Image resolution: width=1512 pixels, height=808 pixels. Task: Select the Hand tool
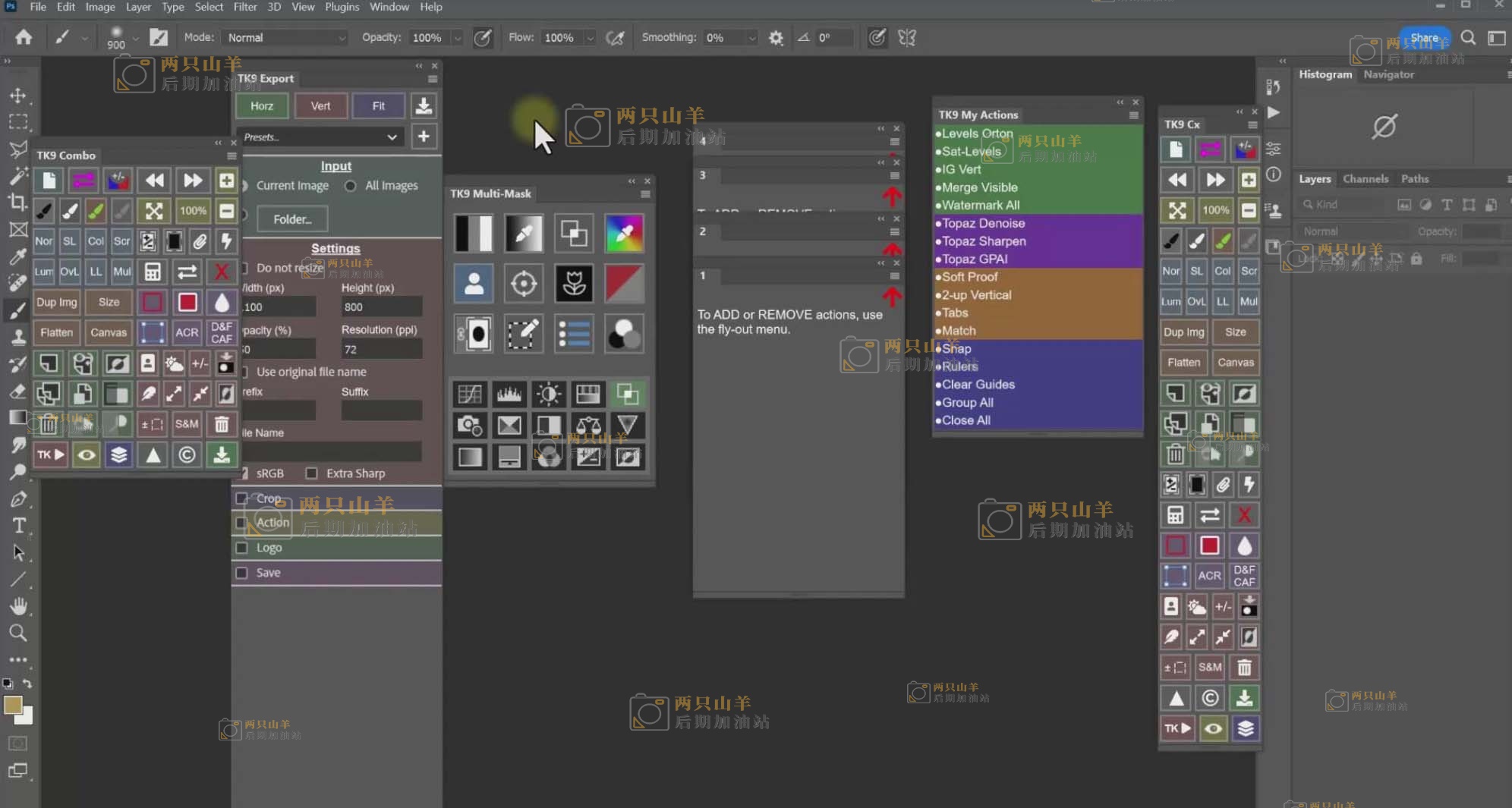18,606
